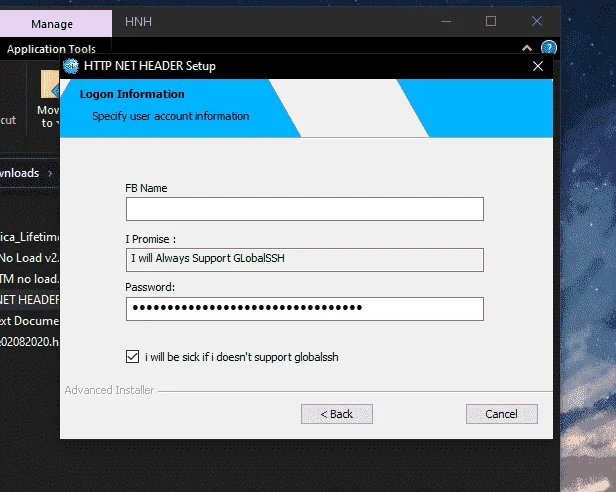
Task: Click the FB Name input field
Action: pyautogui.click(x=304, y=209)
